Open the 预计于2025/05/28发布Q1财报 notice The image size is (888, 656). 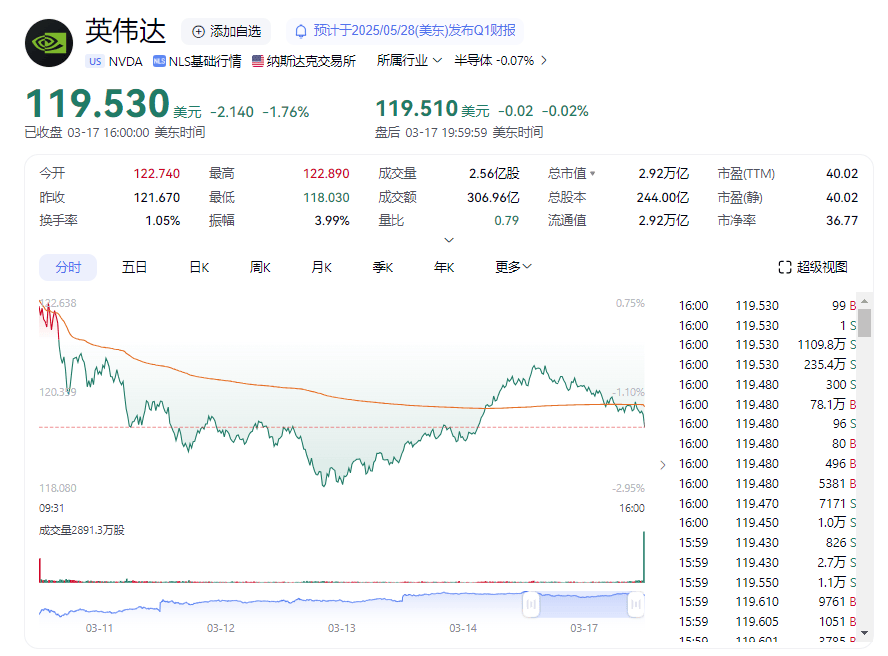tap(405, 31)
